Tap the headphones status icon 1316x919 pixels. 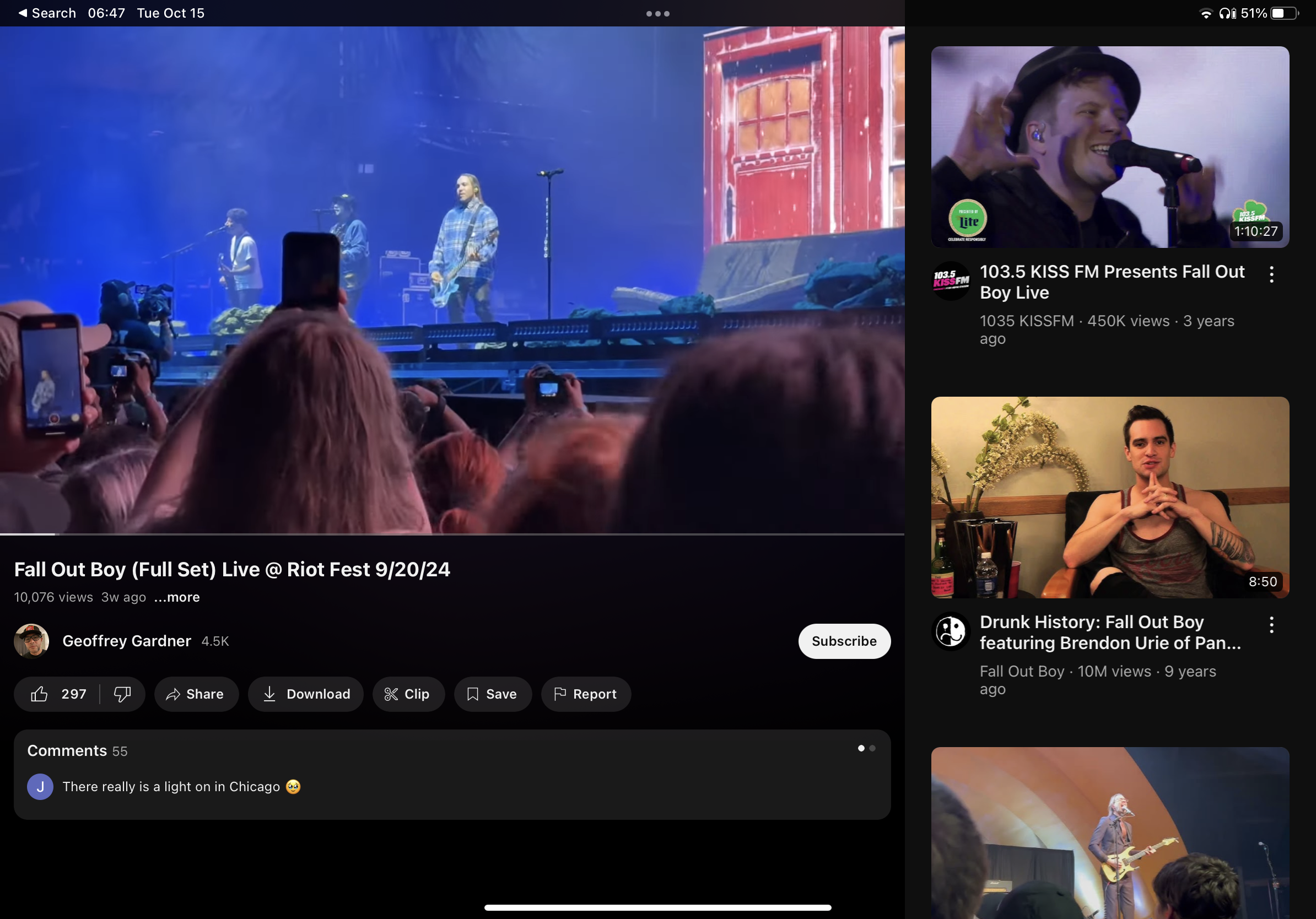click(1227, 13)
